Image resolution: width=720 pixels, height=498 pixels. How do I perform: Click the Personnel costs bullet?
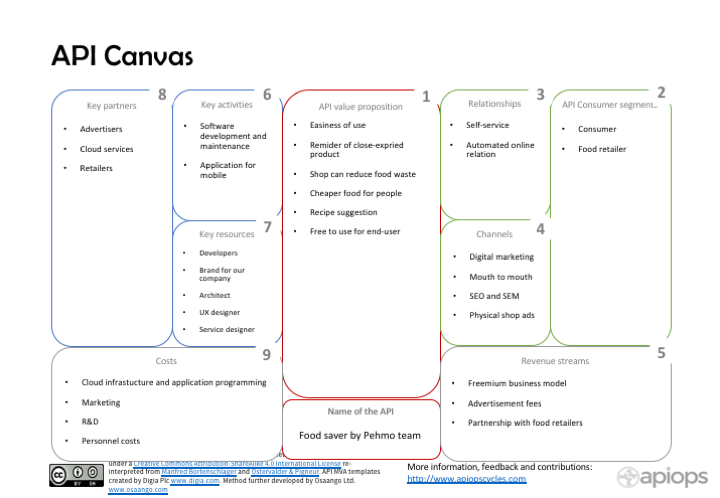click(111, 441)
